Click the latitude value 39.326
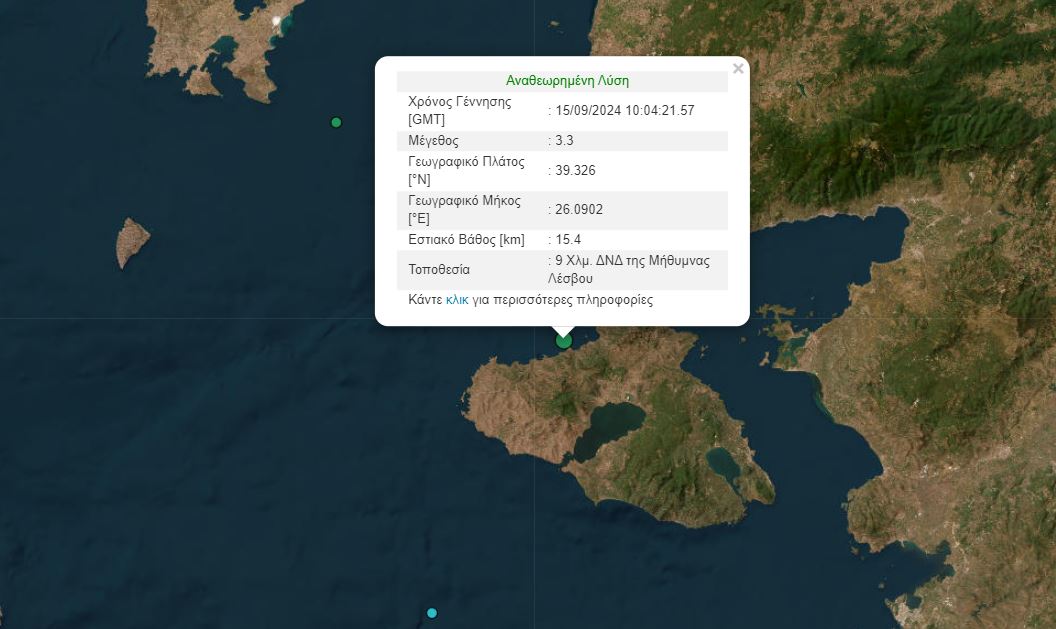The image size is (1056, 629). [x=575, y=171]
